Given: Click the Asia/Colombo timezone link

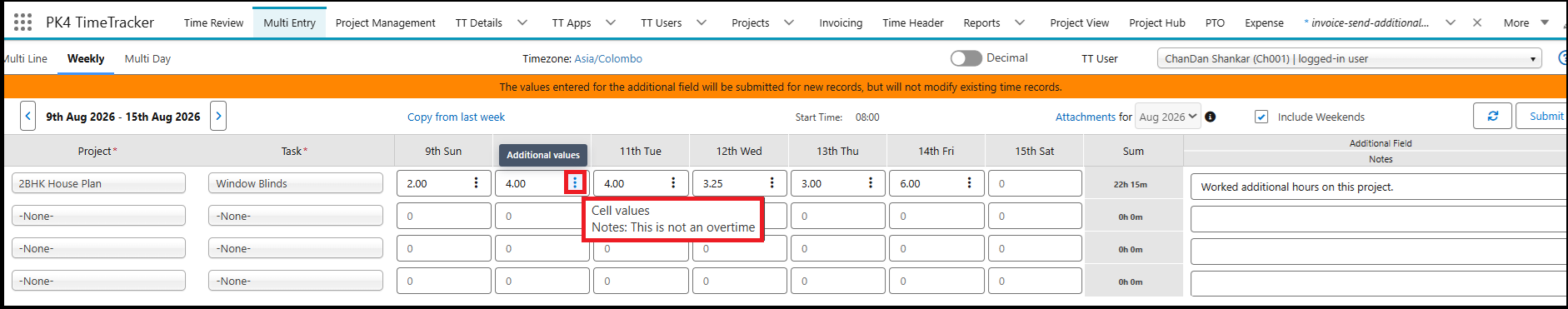Looking at the screenshot, I should (608, 58).
